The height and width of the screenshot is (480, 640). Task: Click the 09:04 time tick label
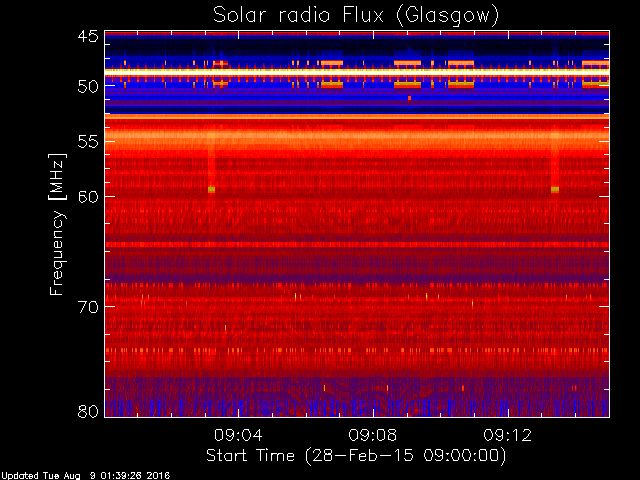pyautogui.click(x=238, y=435)
